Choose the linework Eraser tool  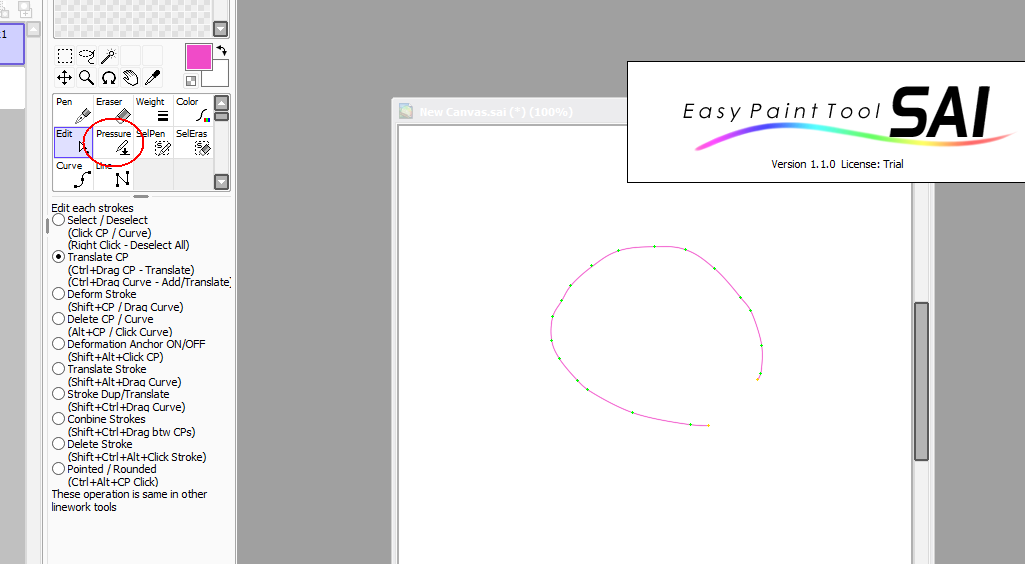113,110
